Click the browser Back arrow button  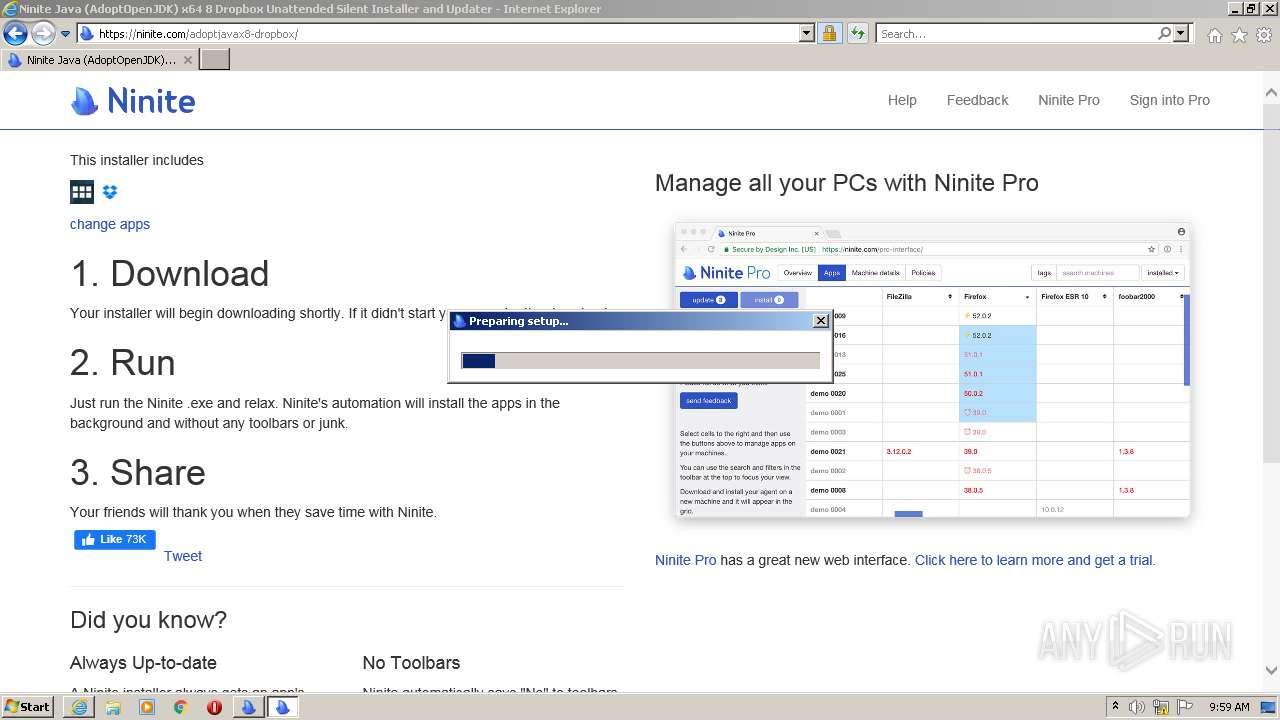(x=15, y=33)
